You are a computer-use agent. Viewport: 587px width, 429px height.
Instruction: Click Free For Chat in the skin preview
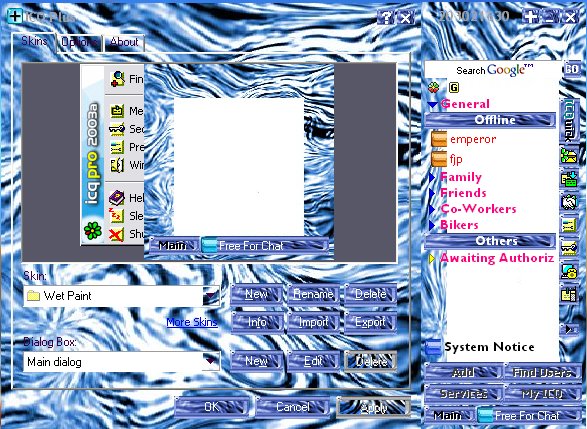(265, 246)
